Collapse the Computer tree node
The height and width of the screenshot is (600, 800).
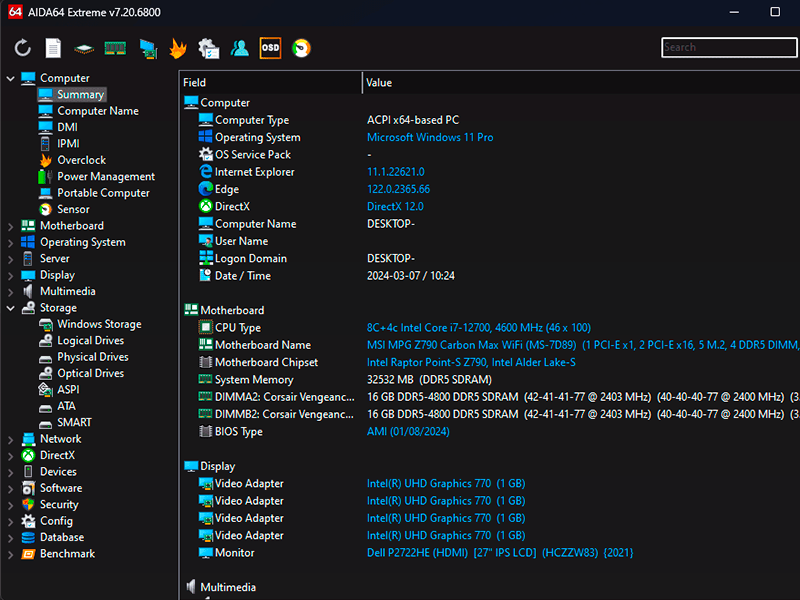[x=11, y=79]
